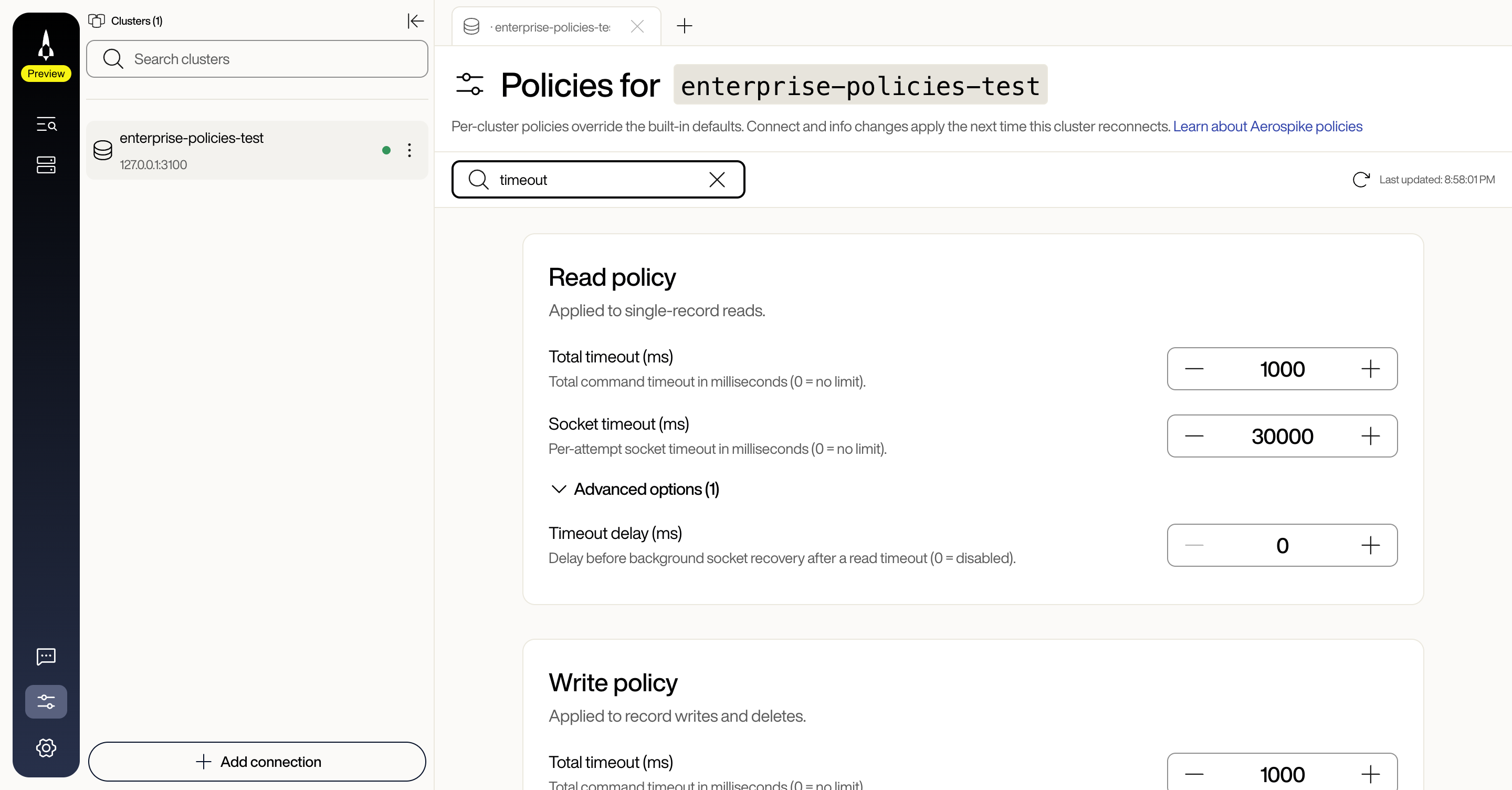Click the sliders icon beside Policies title

pyautogui.click(x=469, y=85)
